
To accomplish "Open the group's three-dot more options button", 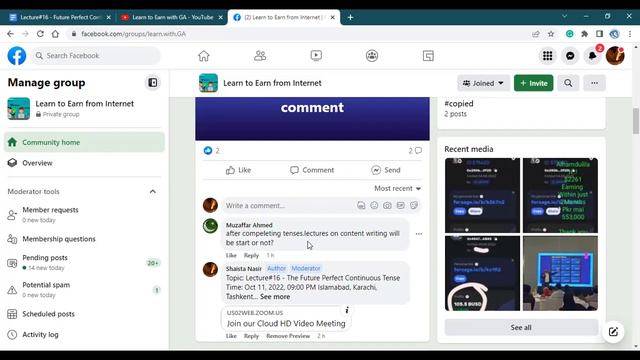I will tap(594, 83).
